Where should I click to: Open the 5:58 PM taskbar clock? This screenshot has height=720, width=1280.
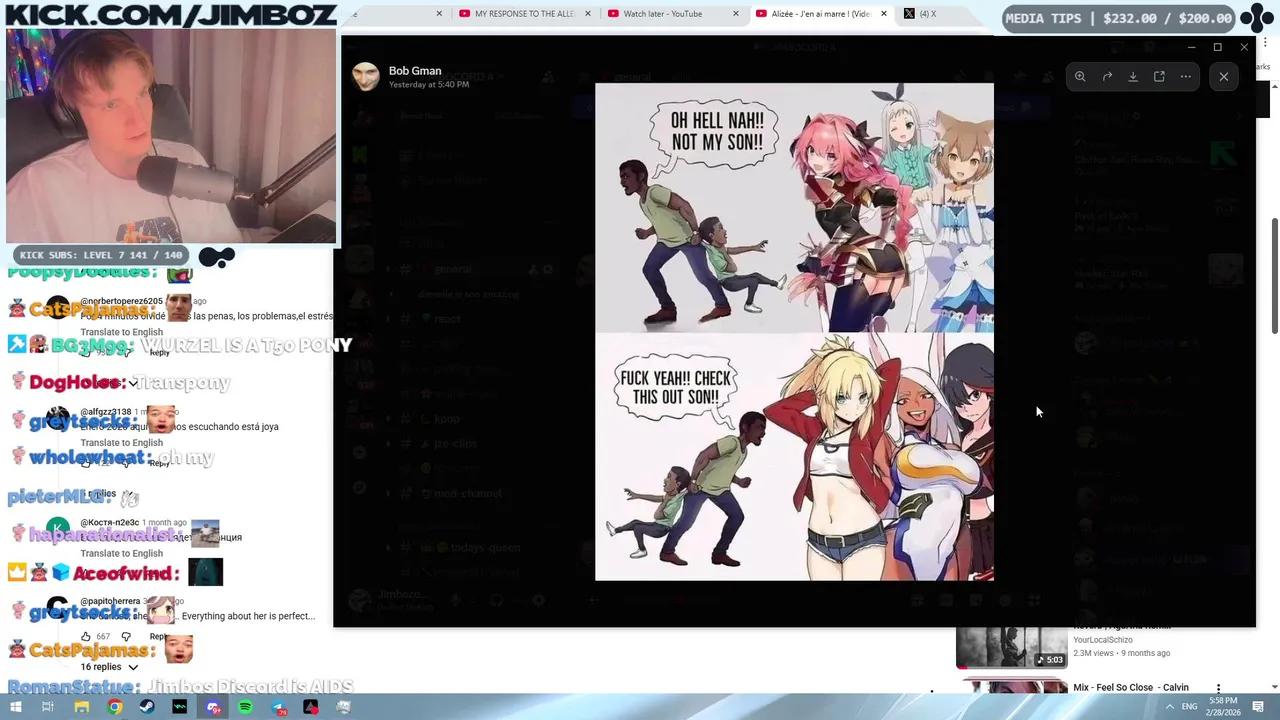click(1223, 706)
